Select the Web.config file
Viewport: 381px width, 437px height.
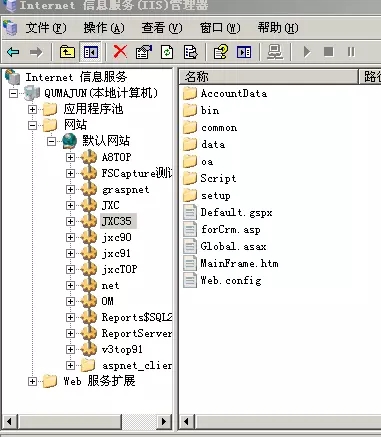[x=231, y=280]
